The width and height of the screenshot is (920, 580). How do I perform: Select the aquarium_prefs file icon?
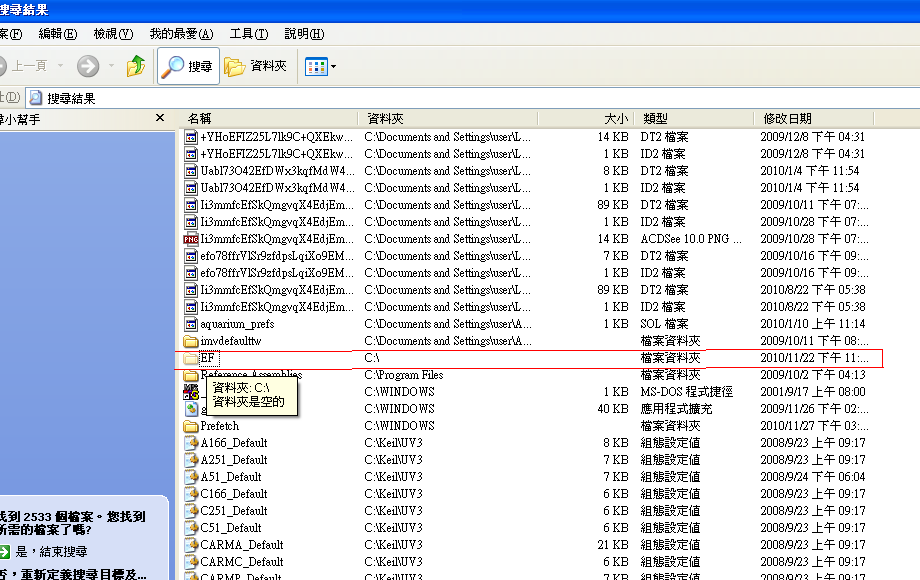(x=190, y=324)
